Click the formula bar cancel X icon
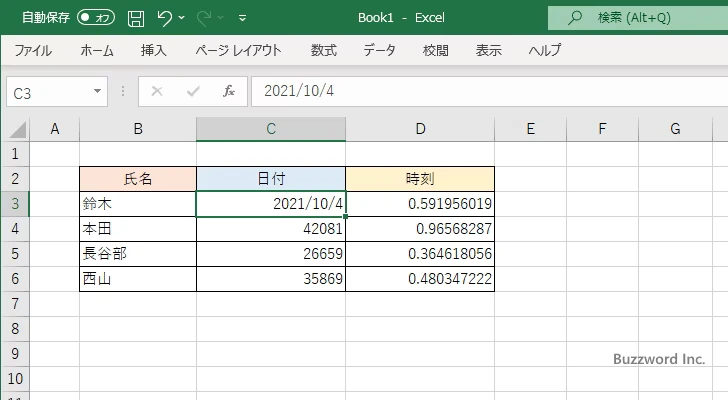Screen dimensions: 728x400 coord(157,91)
